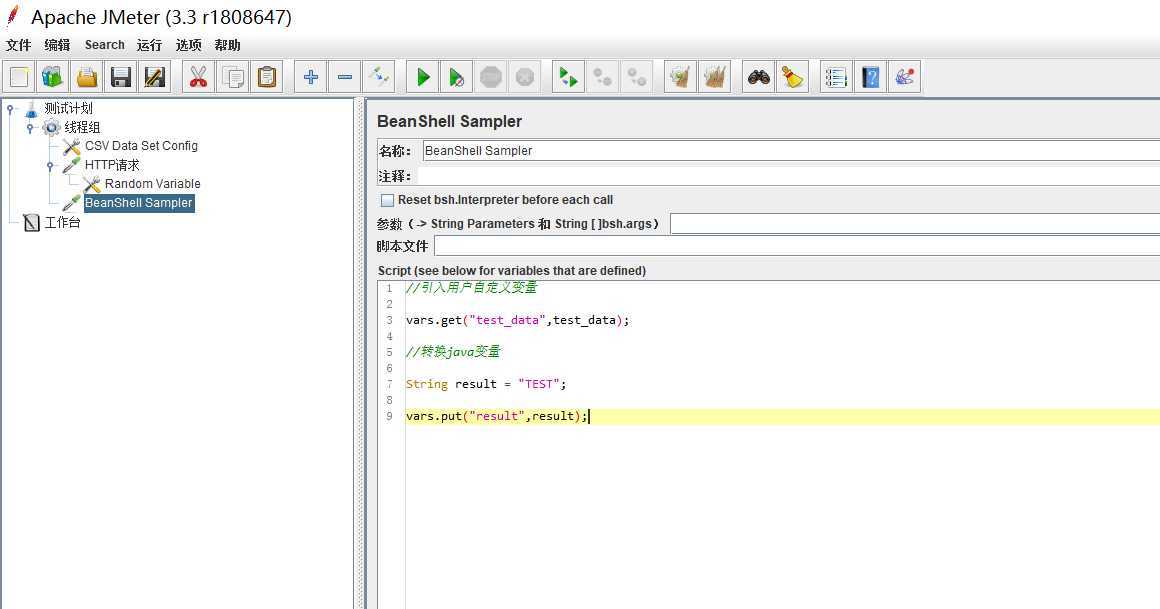Open the 编辑 menu
Image resolution: width=1160 pixels, height=609 pixels.
[x=57, y=45]
